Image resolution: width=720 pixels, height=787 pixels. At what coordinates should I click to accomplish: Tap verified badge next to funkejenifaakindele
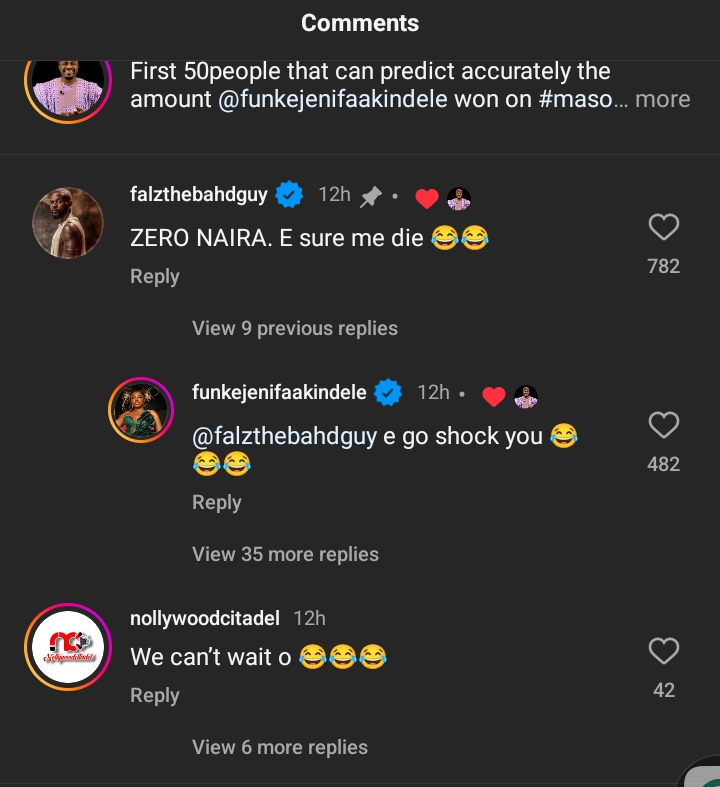click(388, 393)
